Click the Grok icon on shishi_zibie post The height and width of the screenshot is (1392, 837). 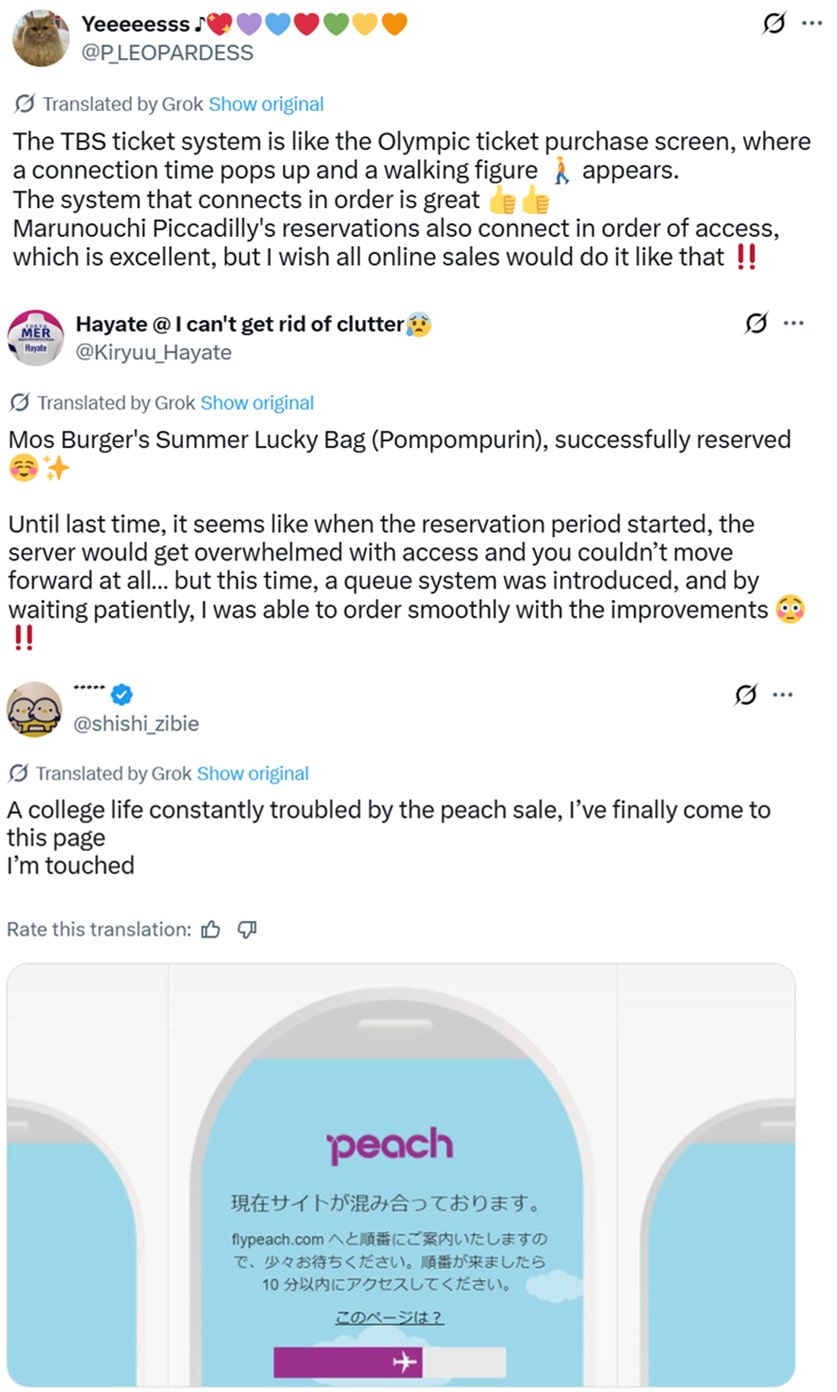tap(746, 695)
